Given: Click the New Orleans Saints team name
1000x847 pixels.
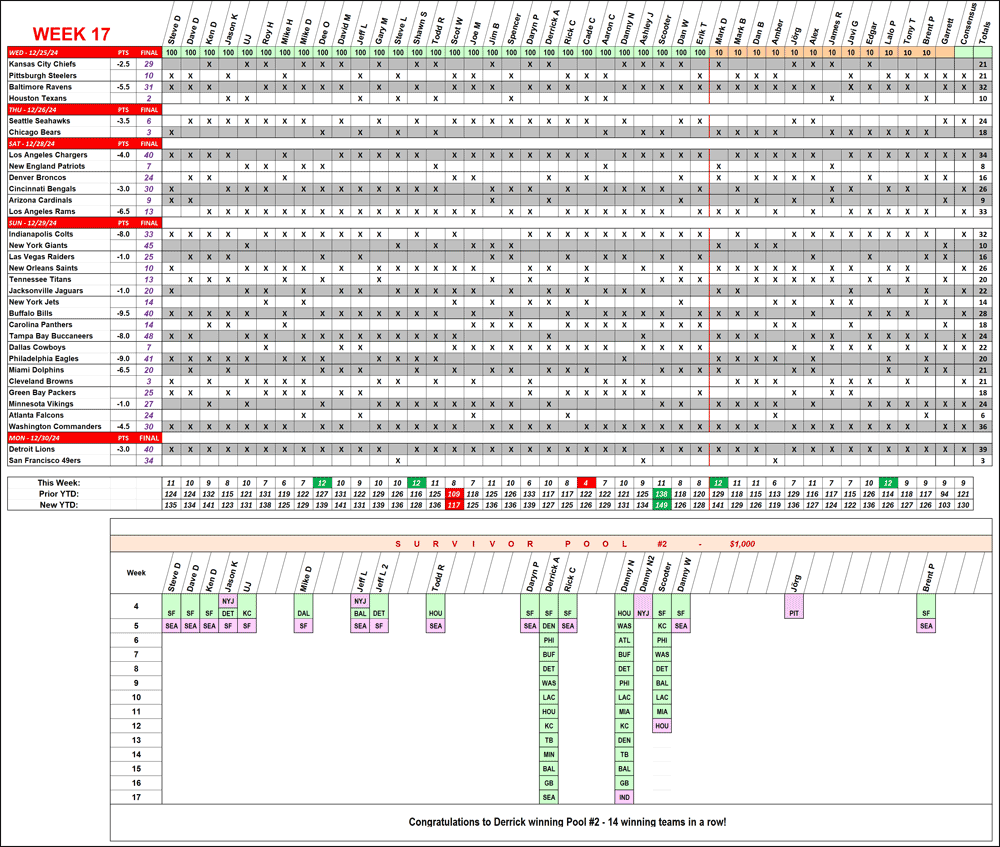Looking at the screenshot, I should (43, 269).
